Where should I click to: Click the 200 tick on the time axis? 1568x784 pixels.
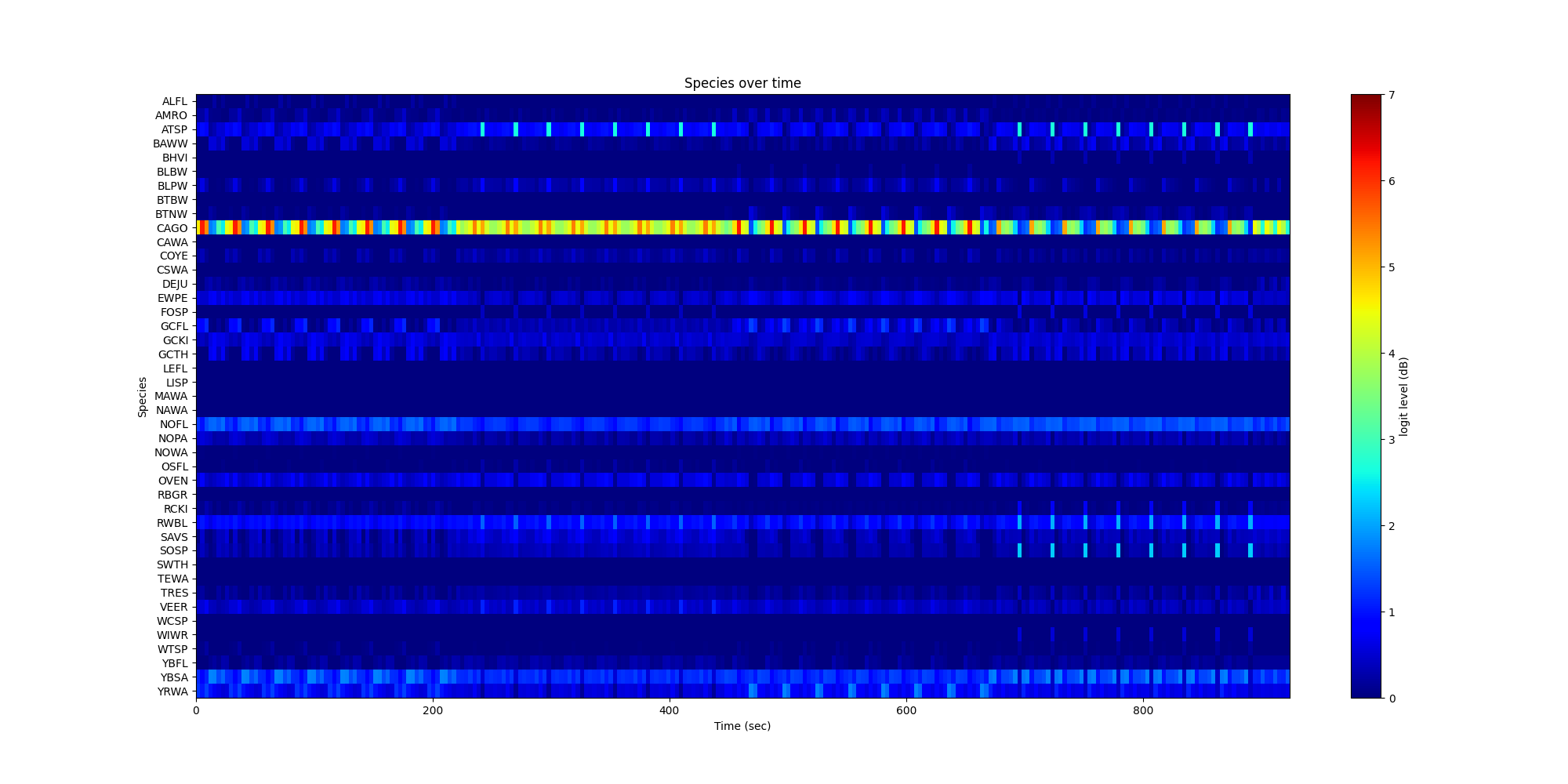(432, 711)
